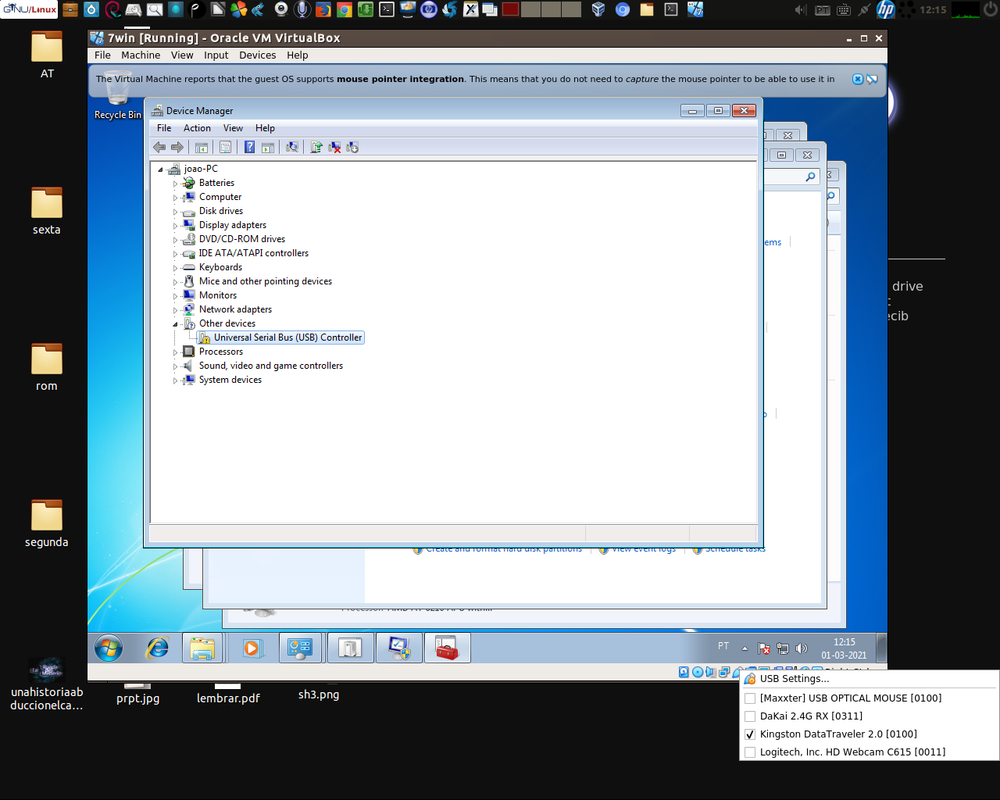
Task: Expand Sound, video and game controllers
Action: coord(175,366)
